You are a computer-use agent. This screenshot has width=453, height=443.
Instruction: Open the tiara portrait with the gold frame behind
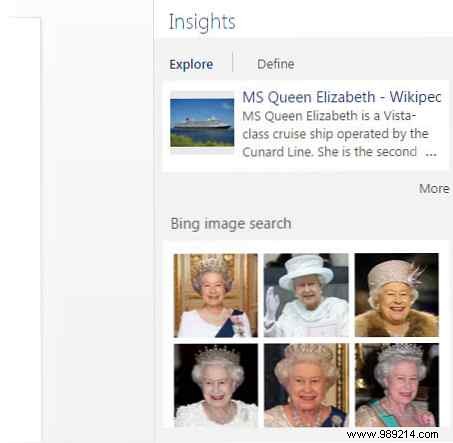[x=306, y=385]
